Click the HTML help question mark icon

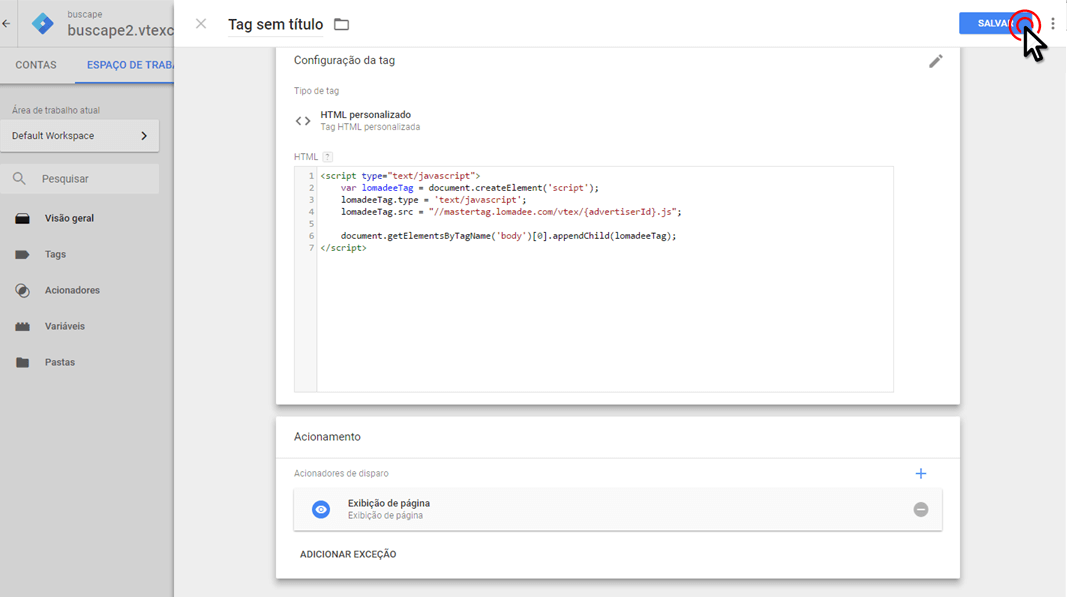(327, 157)
